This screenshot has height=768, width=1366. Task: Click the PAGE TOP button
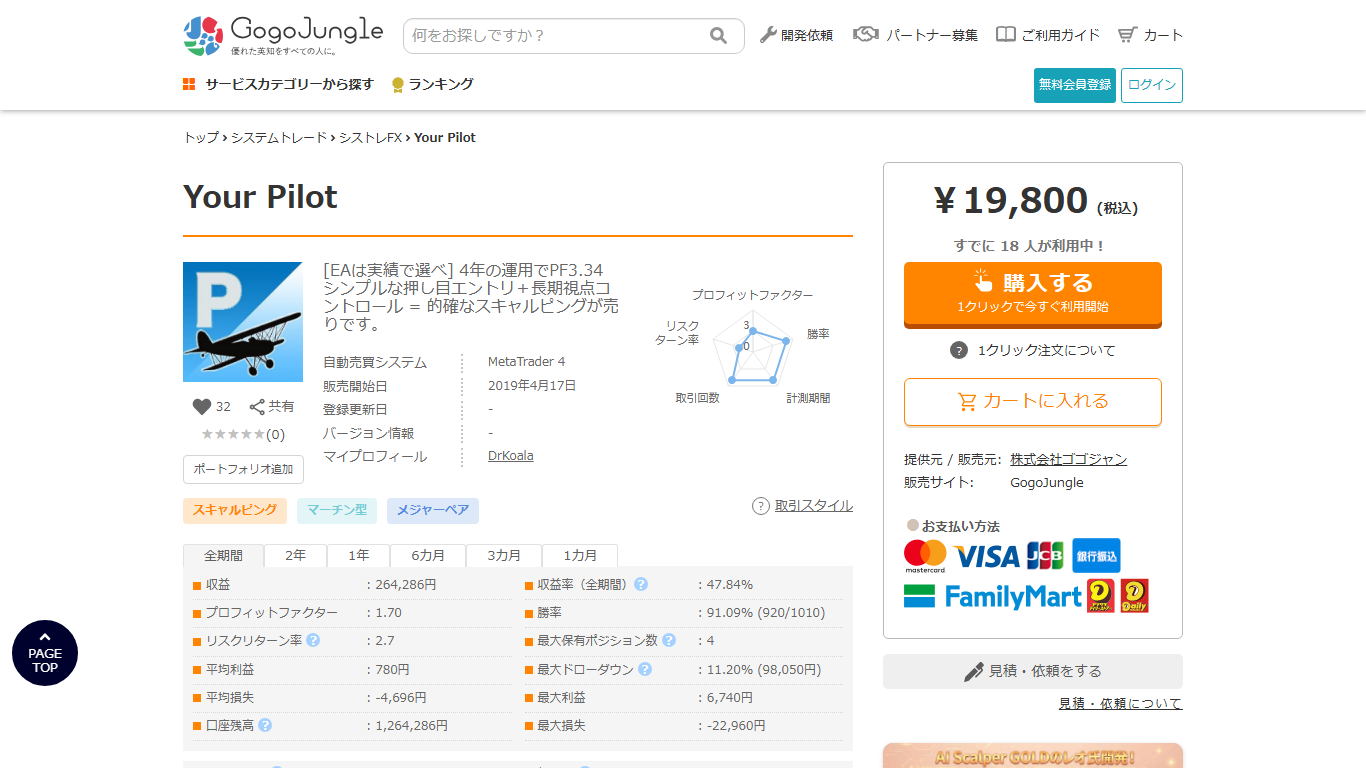click(x=45, y=653)
